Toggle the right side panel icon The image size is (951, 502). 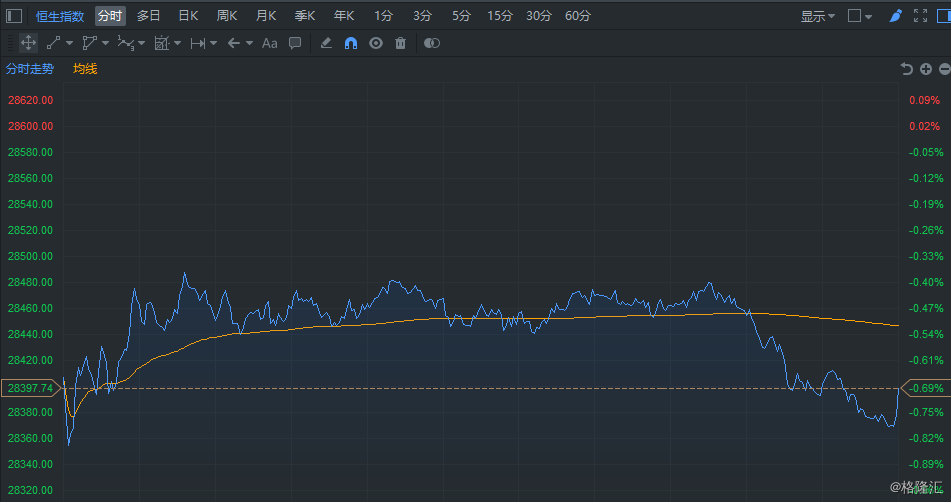click(x=944, y=16)
